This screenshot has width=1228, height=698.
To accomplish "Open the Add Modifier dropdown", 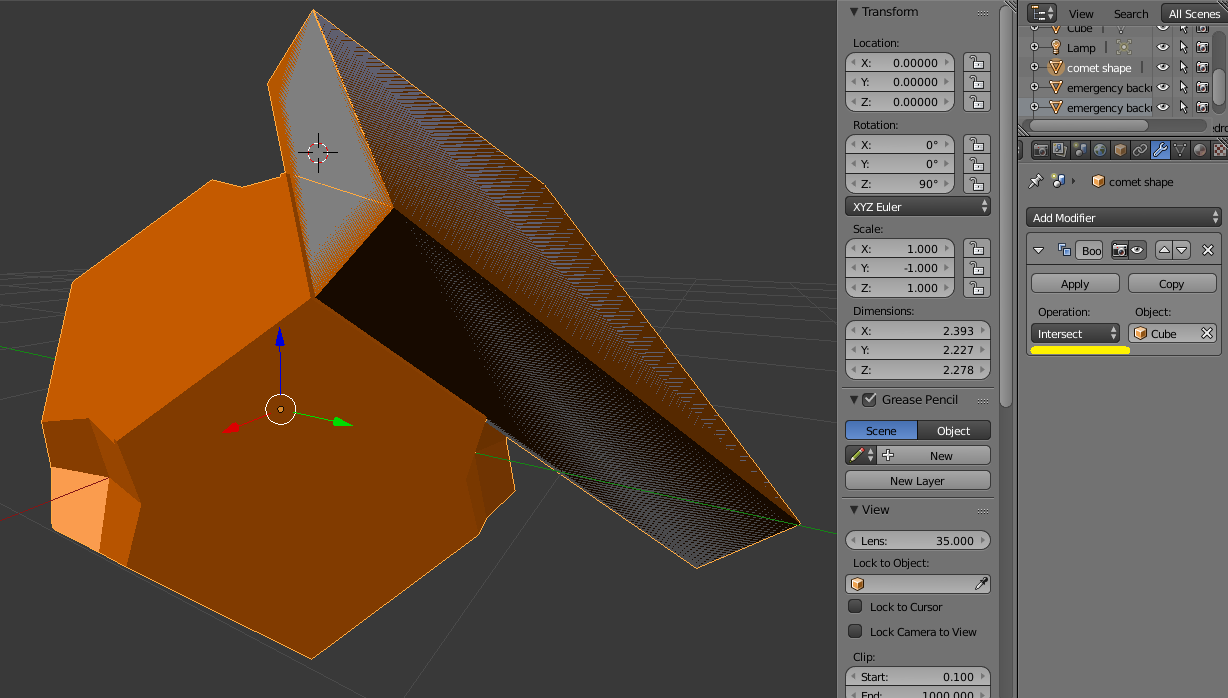I will click(x=1123, y=218).
